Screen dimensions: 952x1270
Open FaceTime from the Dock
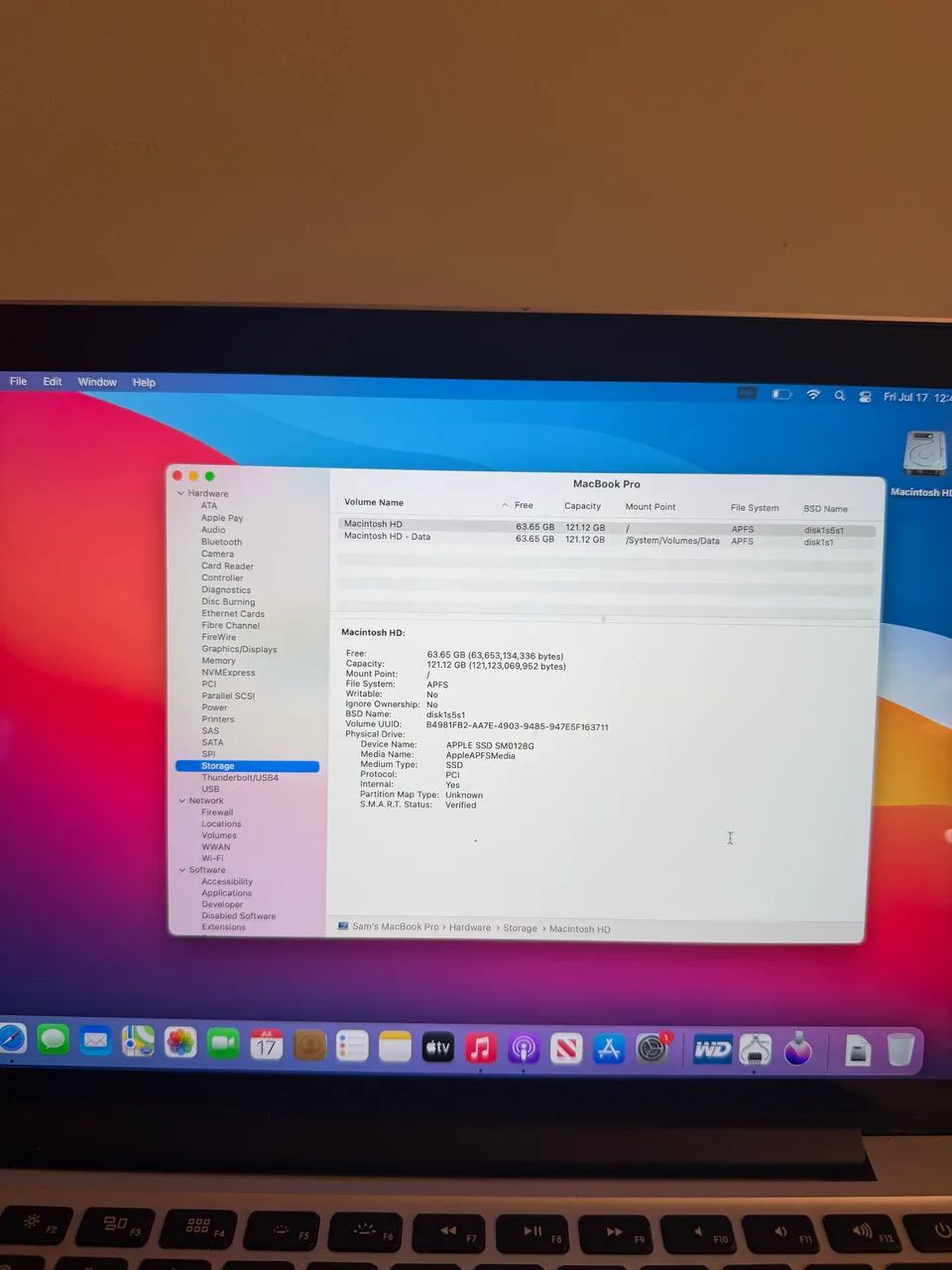(x=223, y=1044)
